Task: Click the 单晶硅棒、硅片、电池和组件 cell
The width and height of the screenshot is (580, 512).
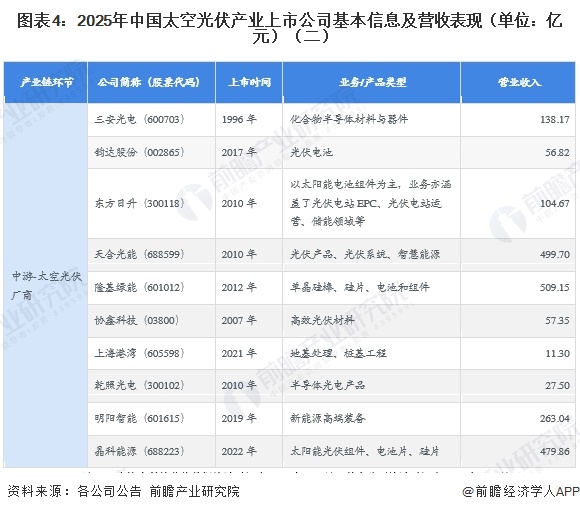Action: click(372, 287)
